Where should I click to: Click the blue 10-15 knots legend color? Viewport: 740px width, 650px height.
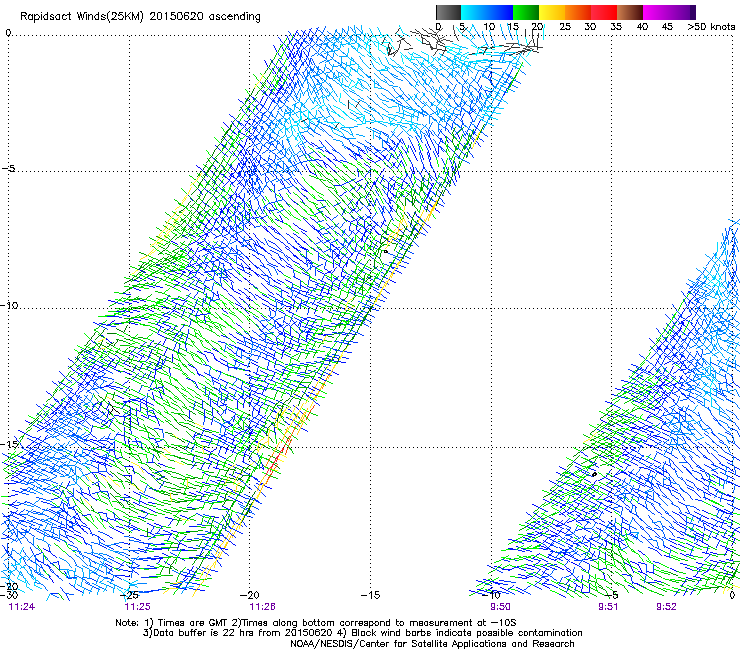coord(500,12)
